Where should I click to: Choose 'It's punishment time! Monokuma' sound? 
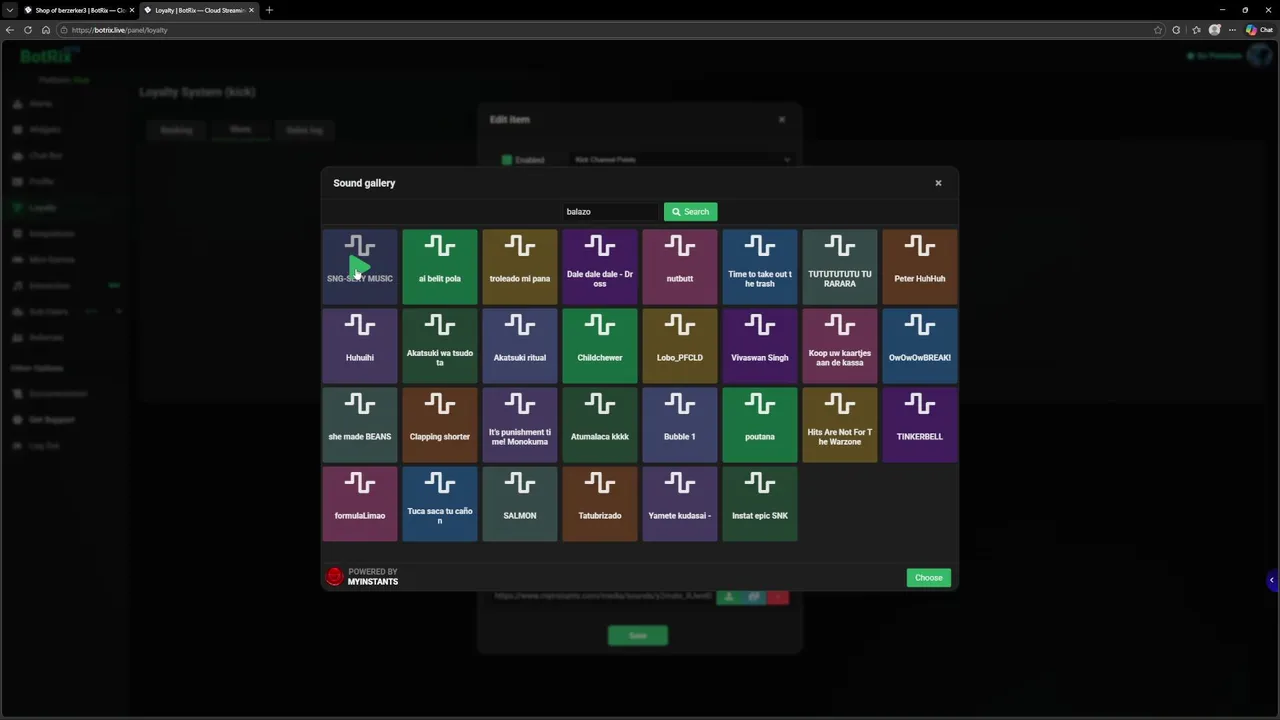520,424
